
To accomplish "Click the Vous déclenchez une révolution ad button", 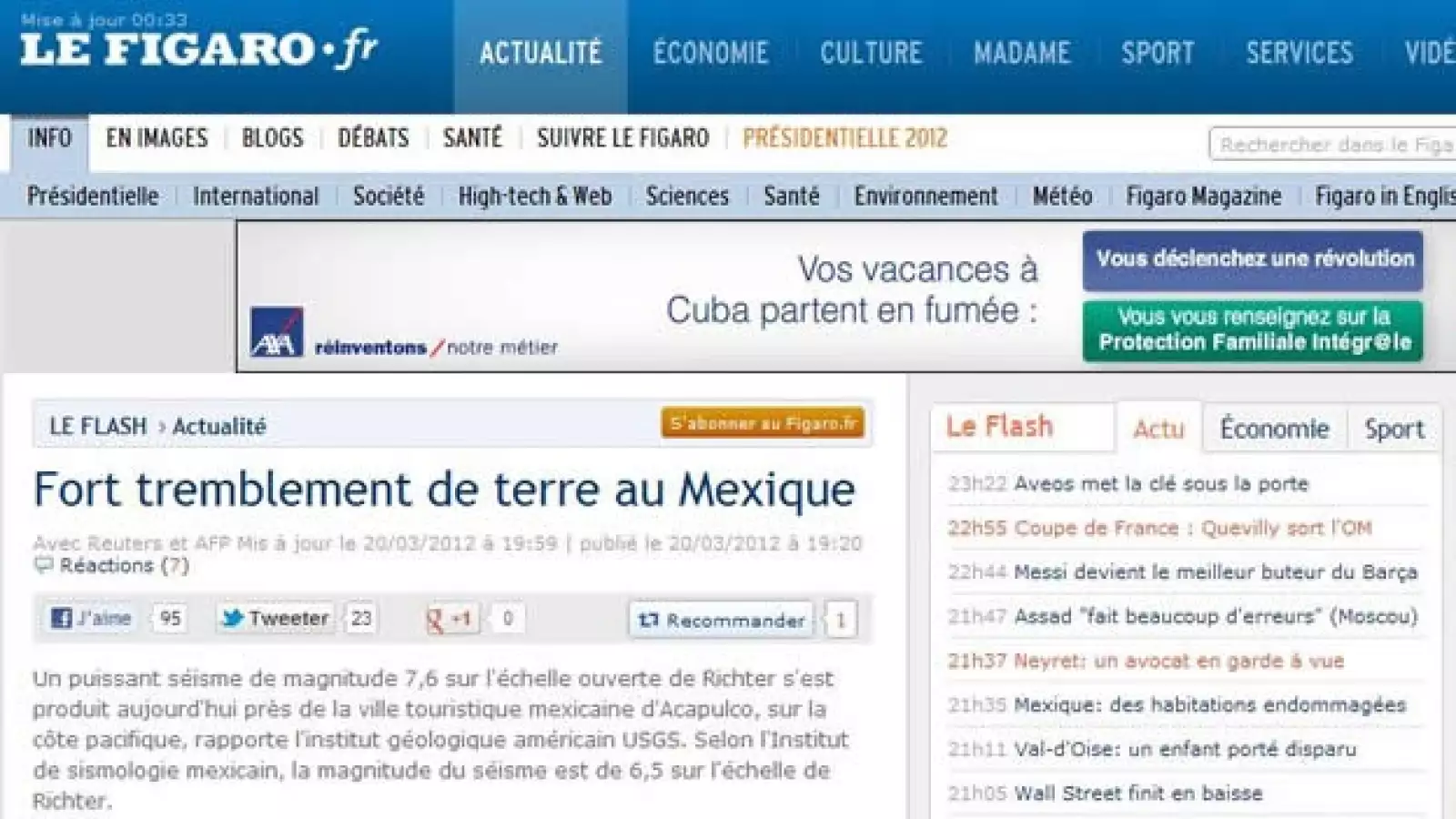I will [x=1251, y=258].
